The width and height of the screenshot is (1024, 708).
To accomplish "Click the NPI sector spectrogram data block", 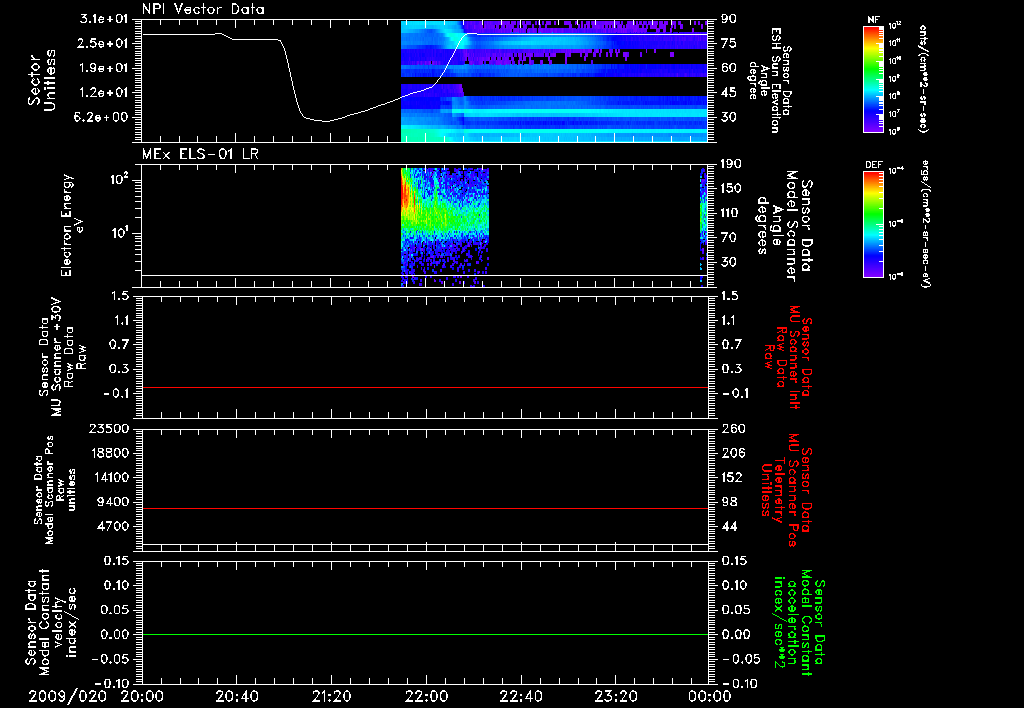I will click(554, 81).
